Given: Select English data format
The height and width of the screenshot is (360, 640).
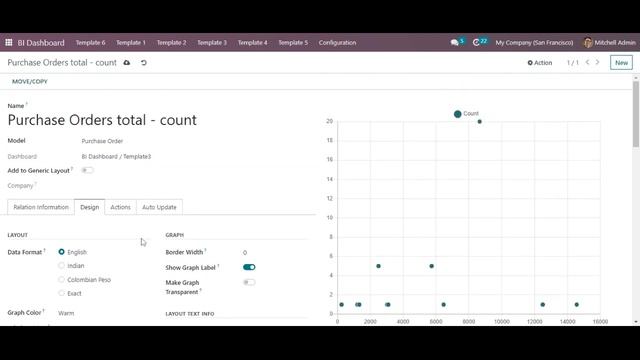Looking at the screenshot, I should [62, 252].
